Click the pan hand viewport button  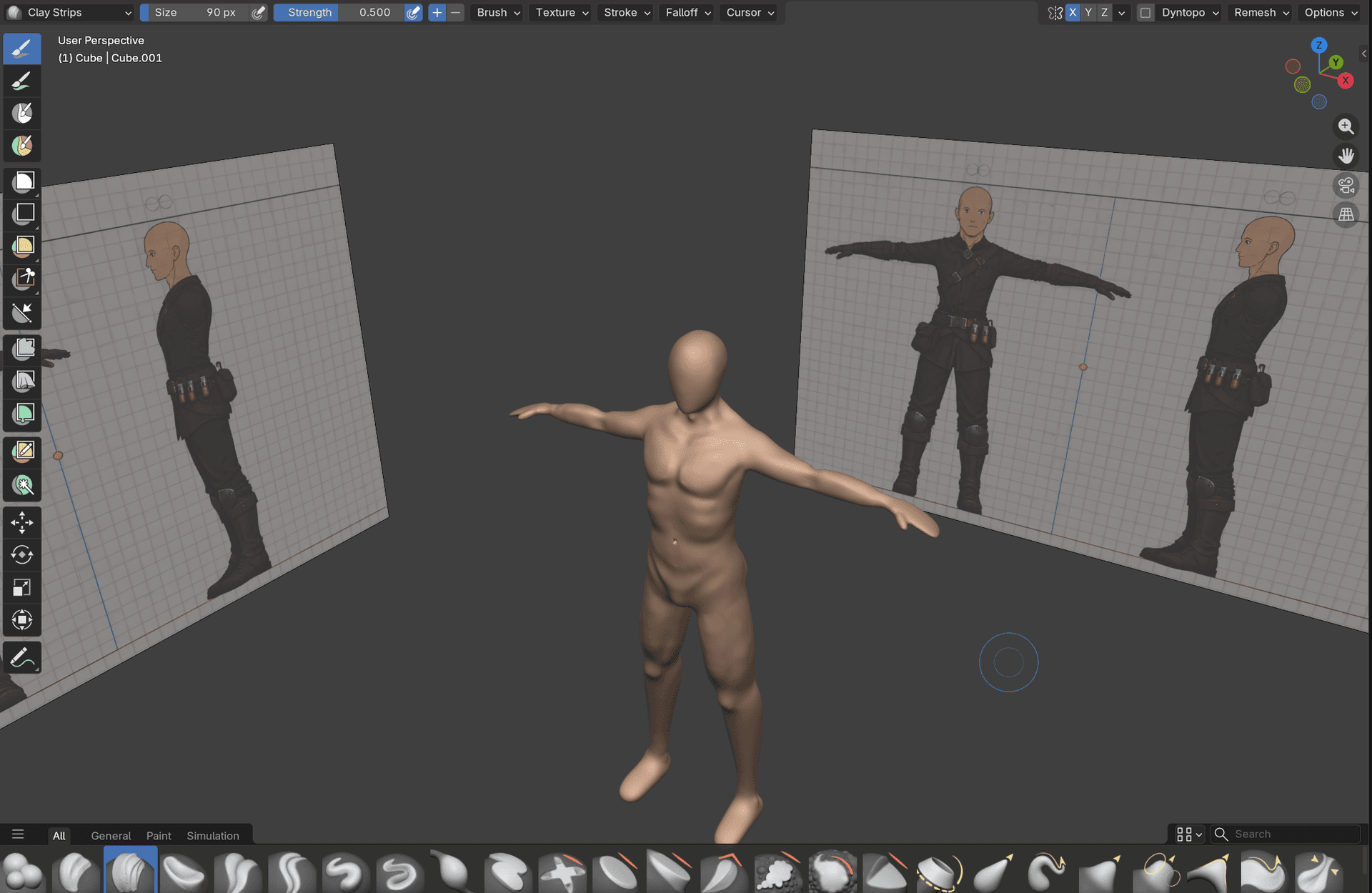coord(1346,155)
